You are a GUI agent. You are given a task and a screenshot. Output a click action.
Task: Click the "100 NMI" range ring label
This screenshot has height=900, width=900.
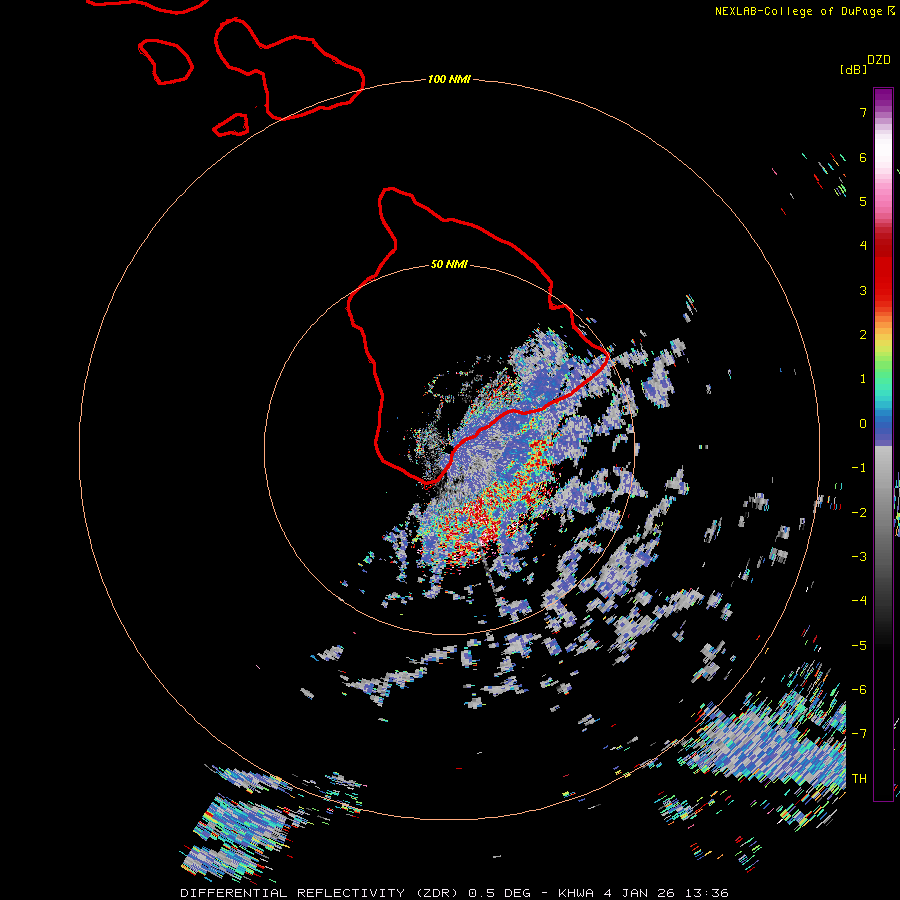click(x=449, y=79)
